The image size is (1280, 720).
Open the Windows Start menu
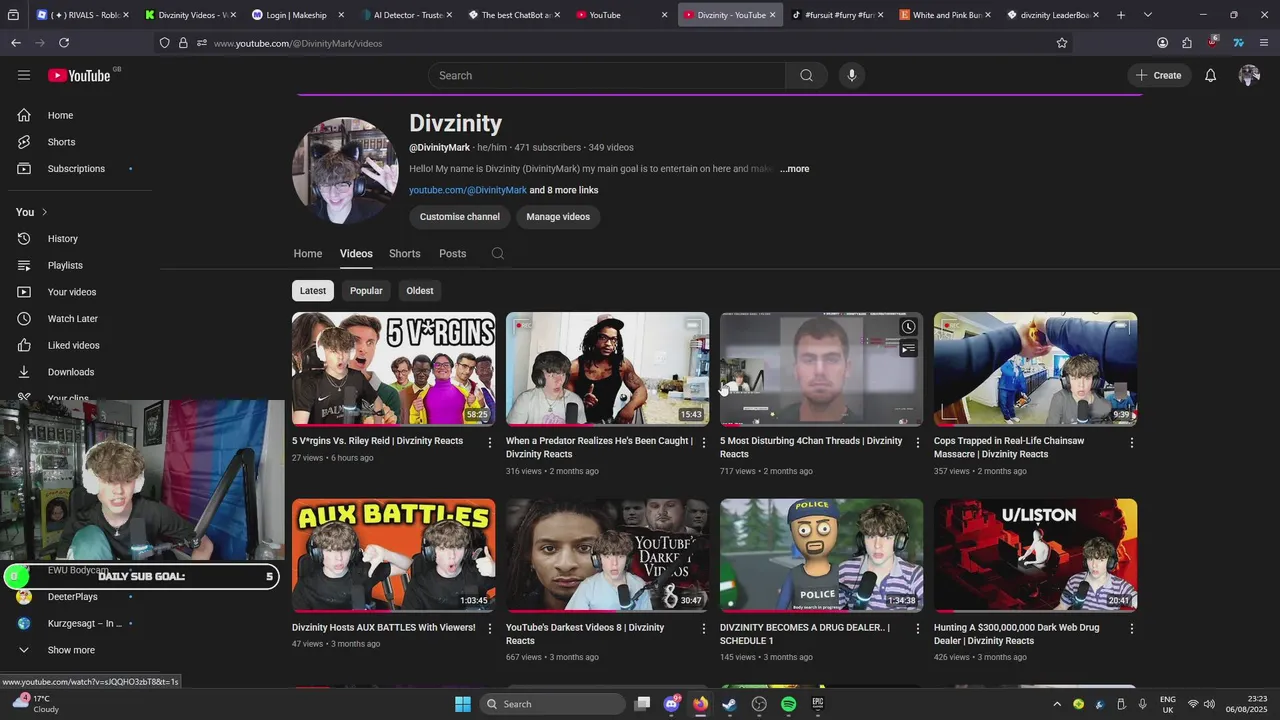click(463, 704)
